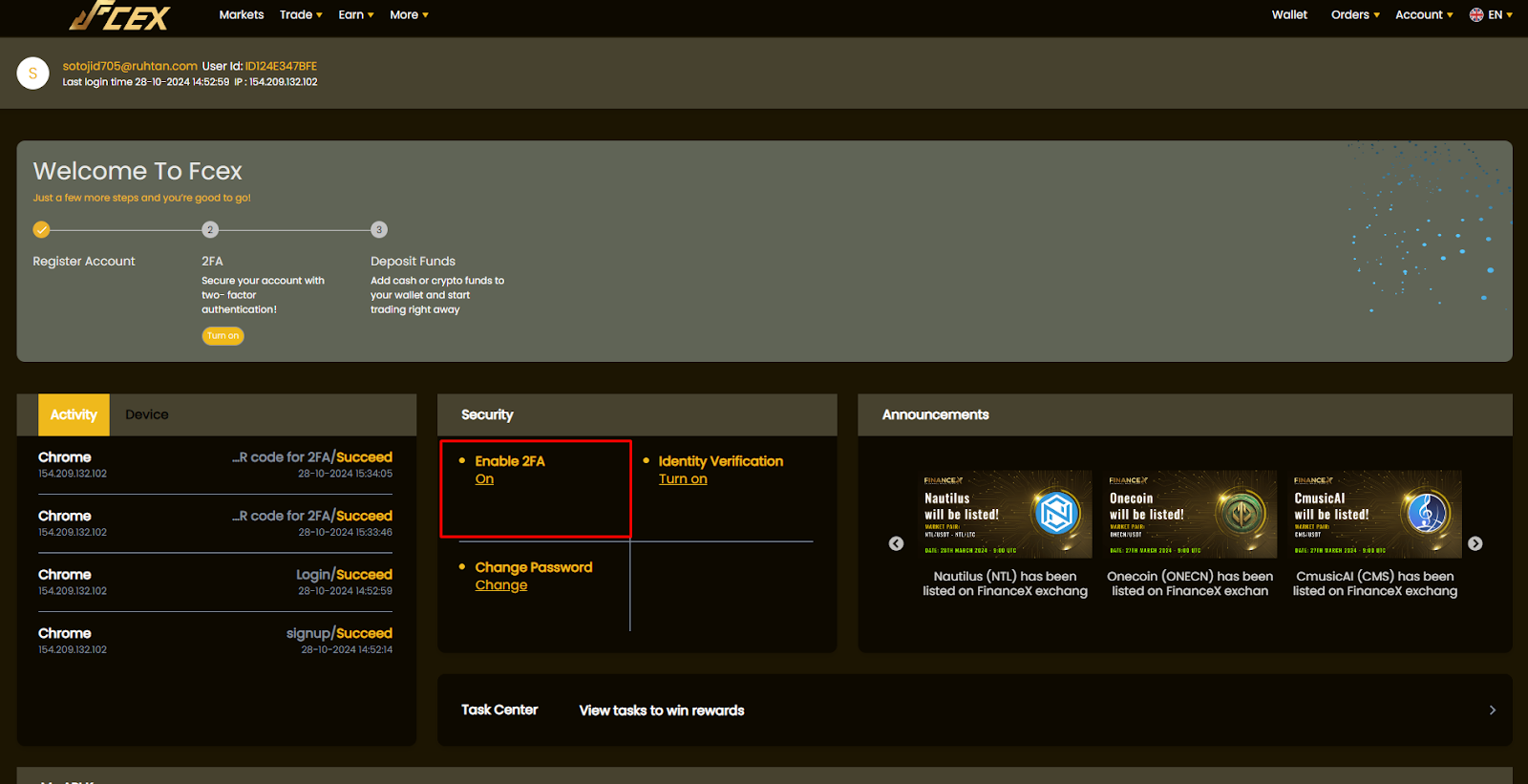Select the 15:33:46 2FA activity entry
The width and height of the screenshot is (1528, 784).
216,523
